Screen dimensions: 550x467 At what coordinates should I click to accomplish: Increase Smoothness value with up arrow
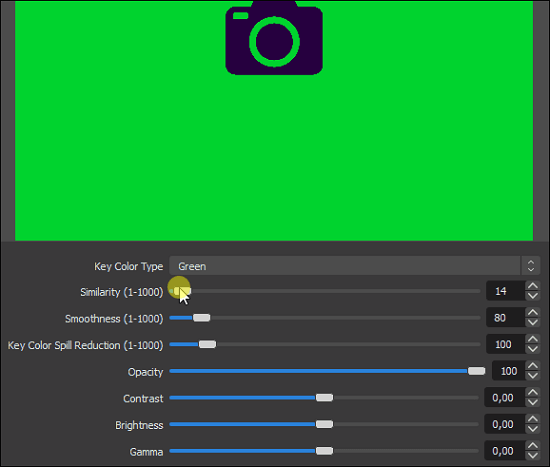click(532, 313)
